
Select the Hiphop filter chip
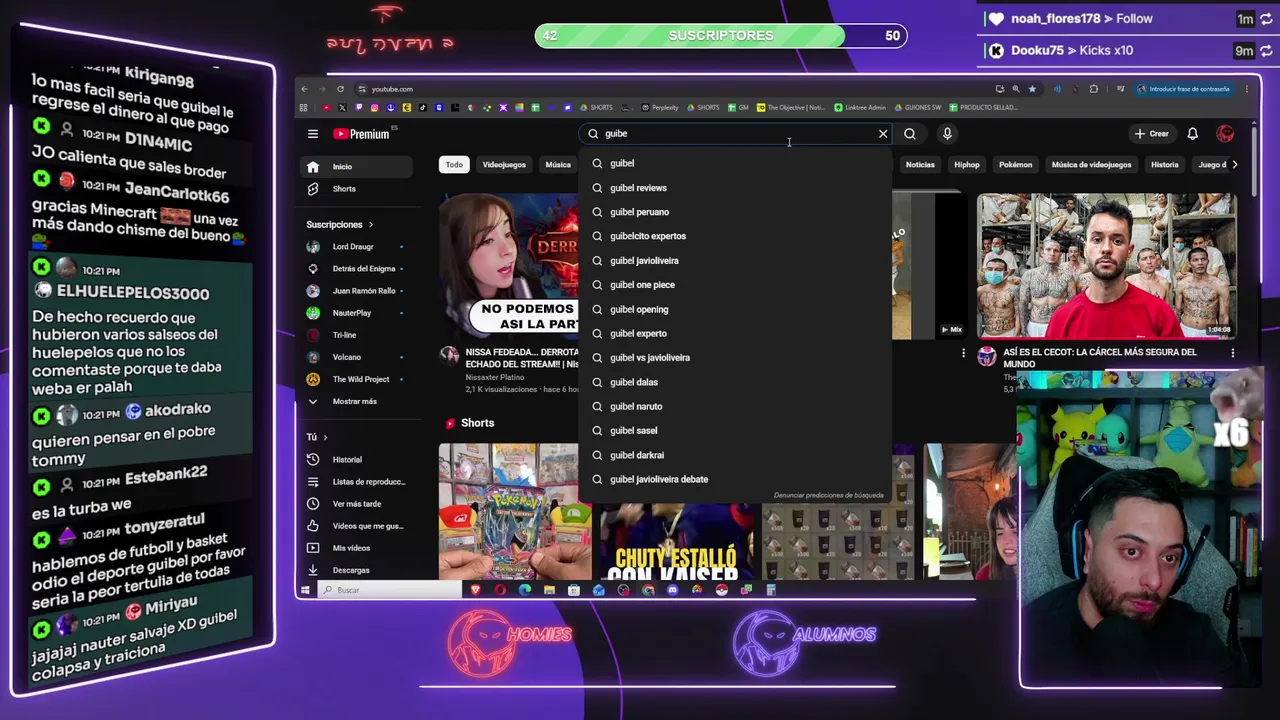coord(967,165)
